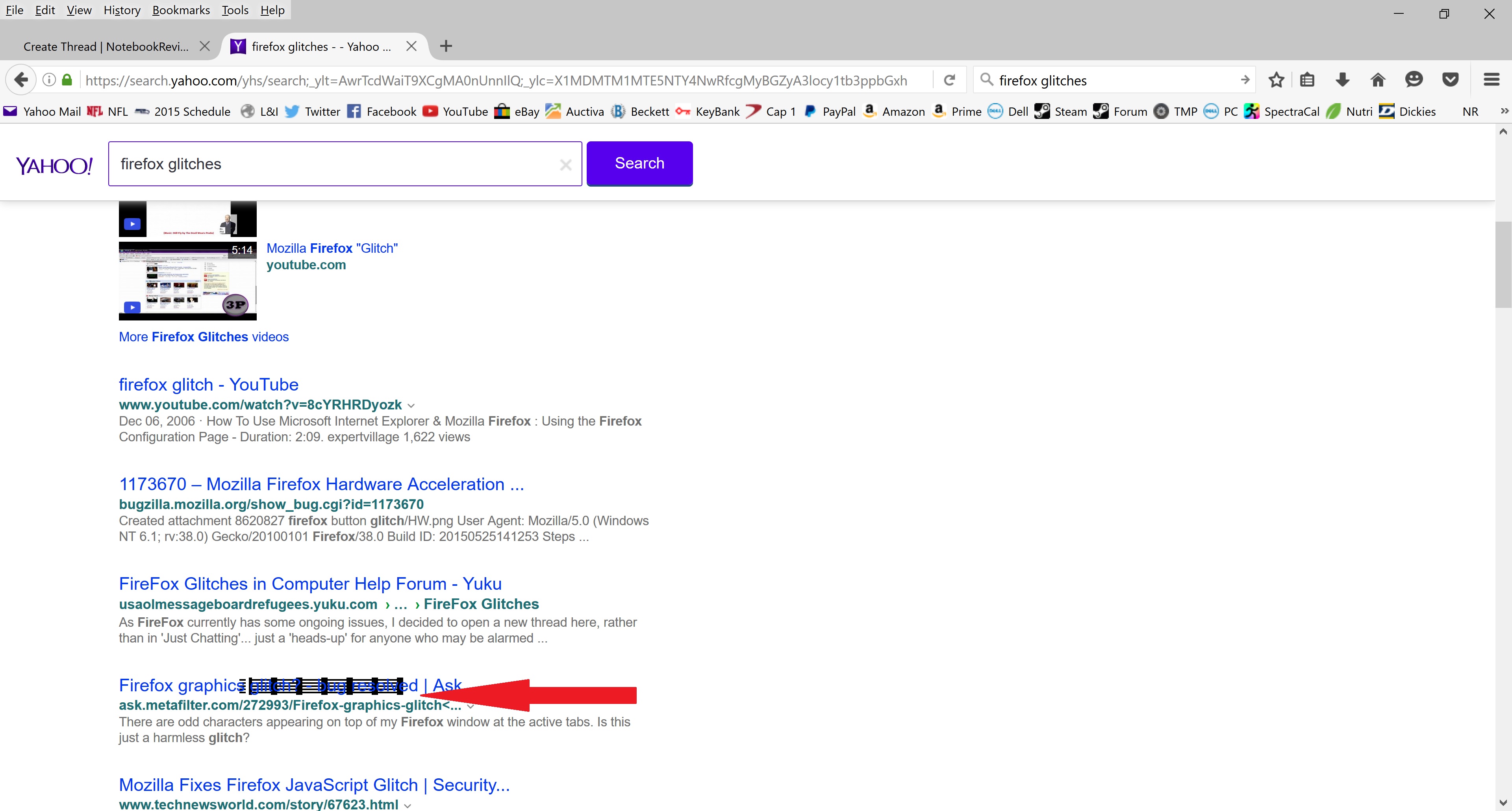Open the NFL bookmark
The width and height of the screenshot is (1512, 811).
[x=107, y=111]
